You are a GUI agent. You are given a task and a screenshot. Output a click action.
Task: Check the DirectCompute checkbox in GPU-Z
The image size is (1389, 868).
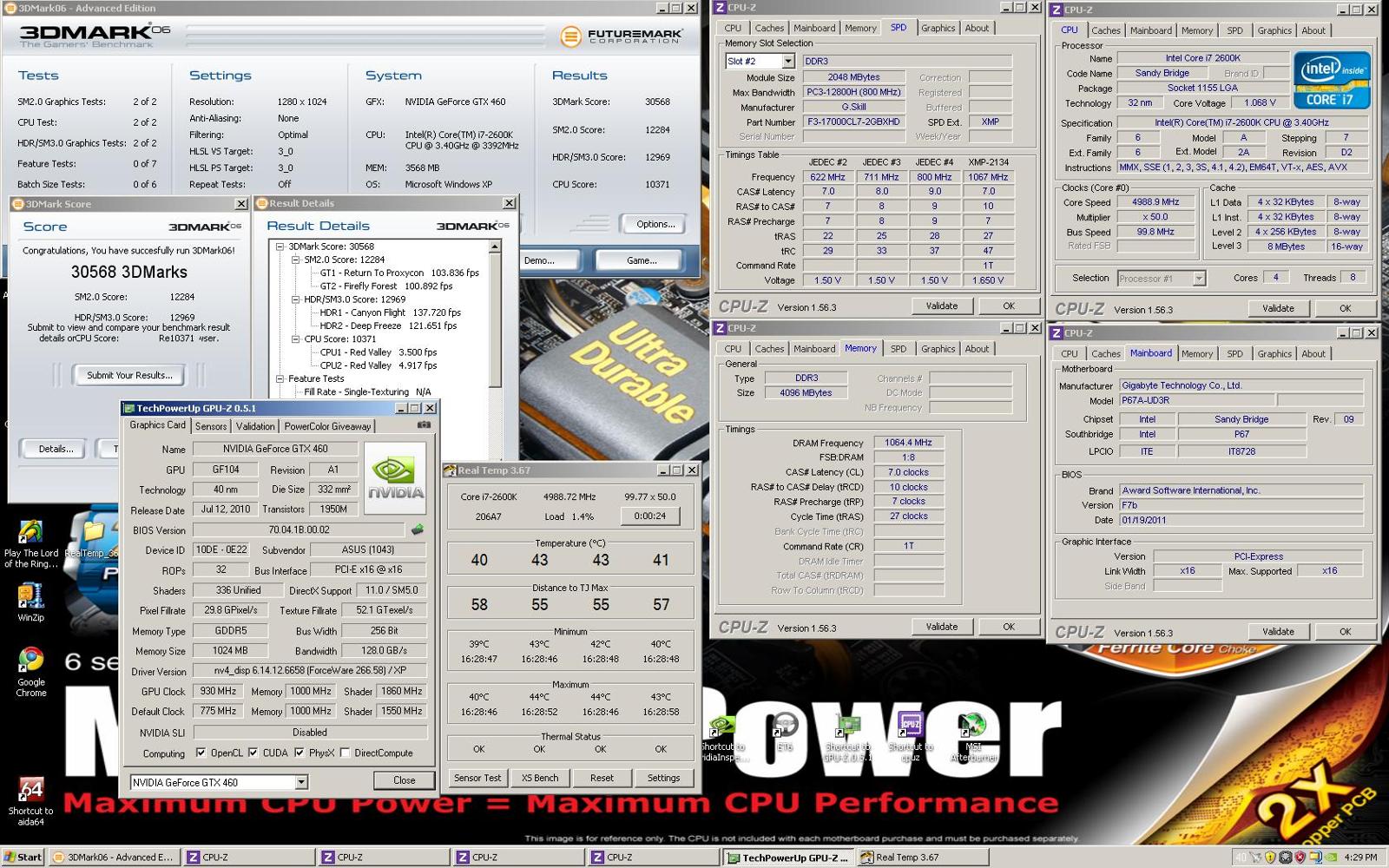click(346, 753)
